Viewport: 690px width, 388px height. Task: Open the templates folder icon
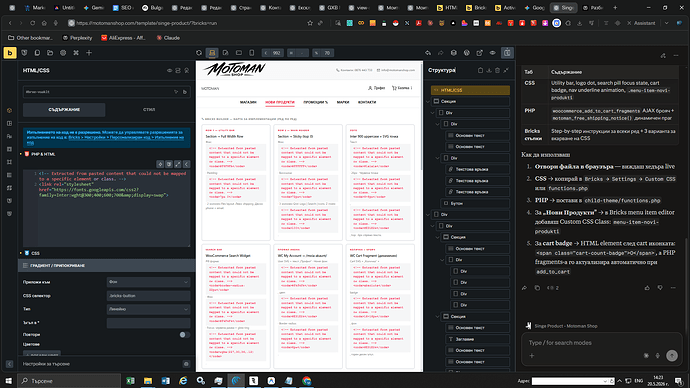(50, 53)
